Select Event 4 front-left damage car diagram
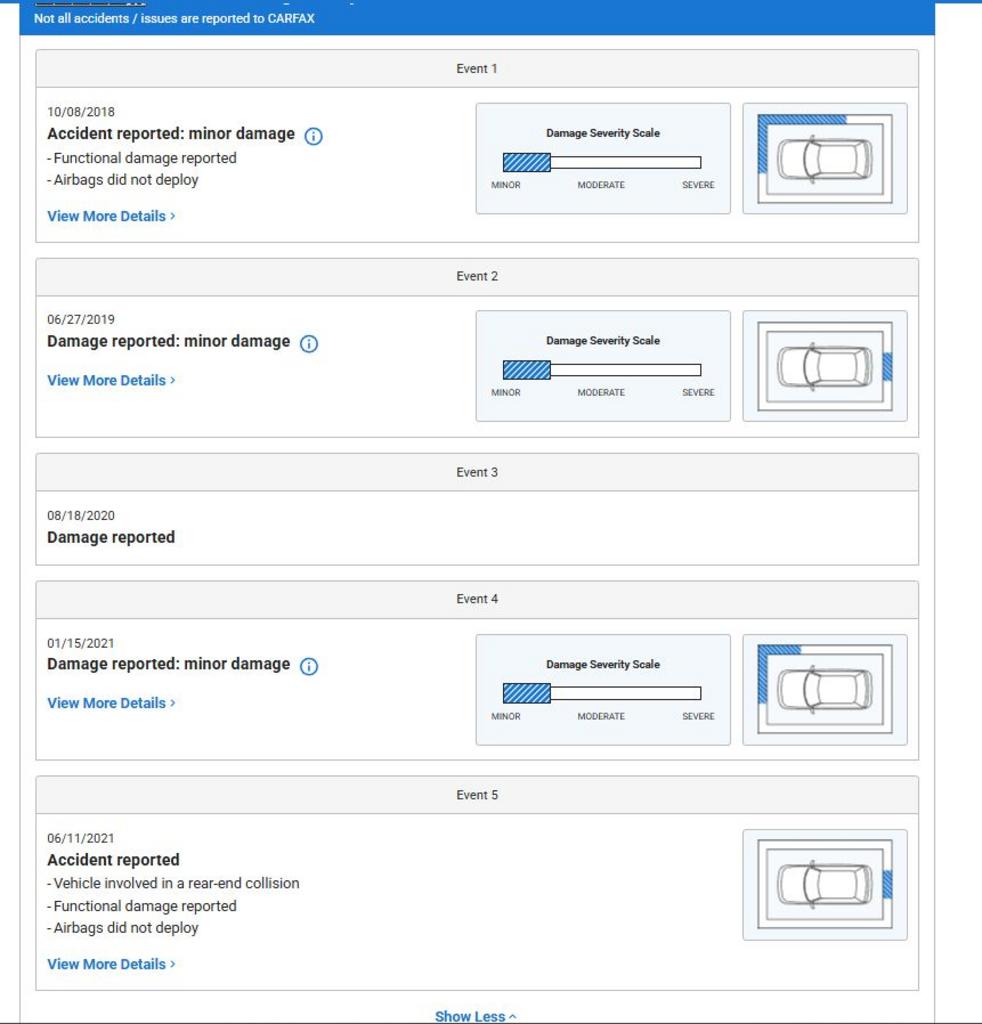Viewport: 982px width, 1024px height. (x=824, y=690)
